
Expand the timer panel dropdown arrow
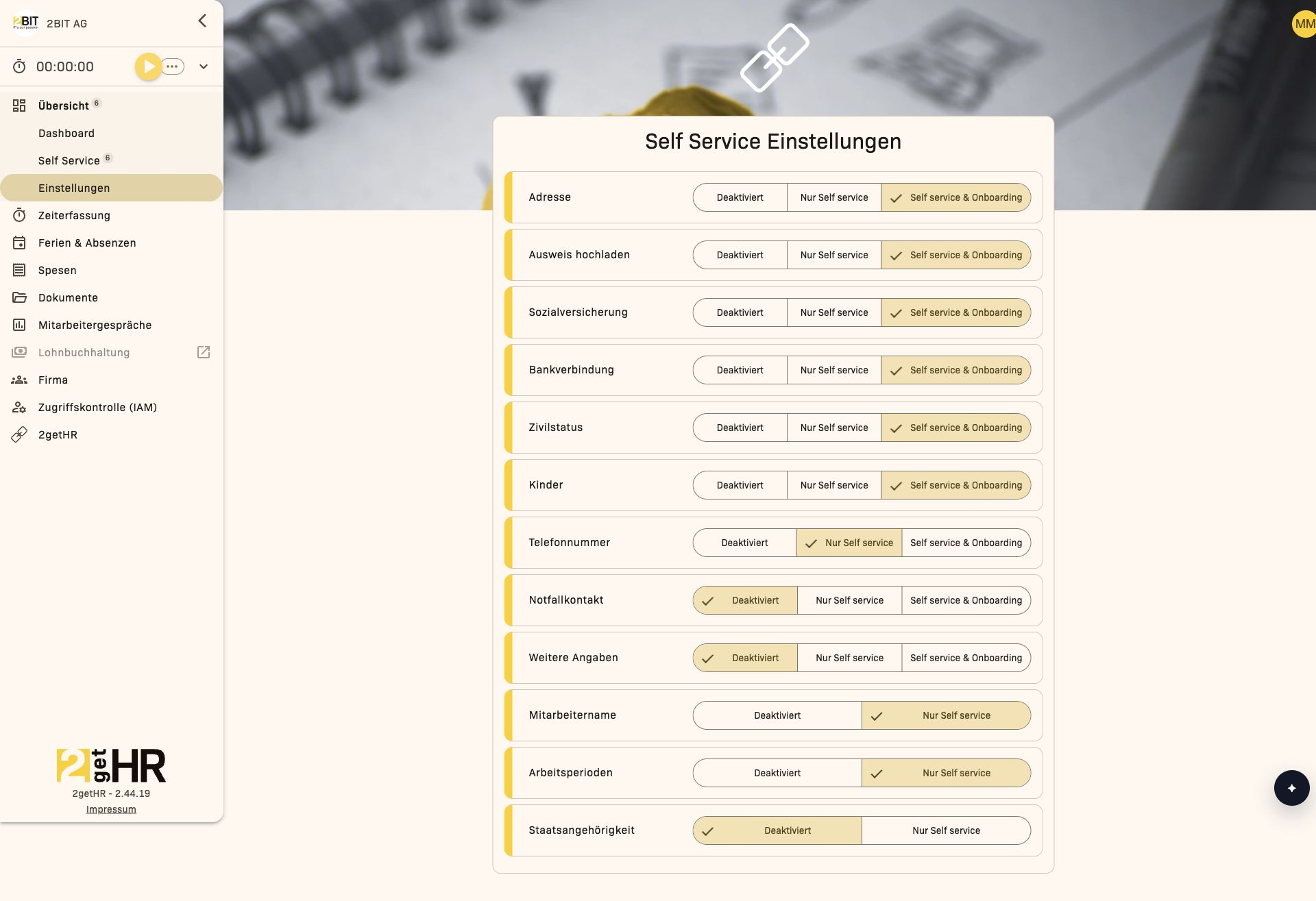point(204,66)
